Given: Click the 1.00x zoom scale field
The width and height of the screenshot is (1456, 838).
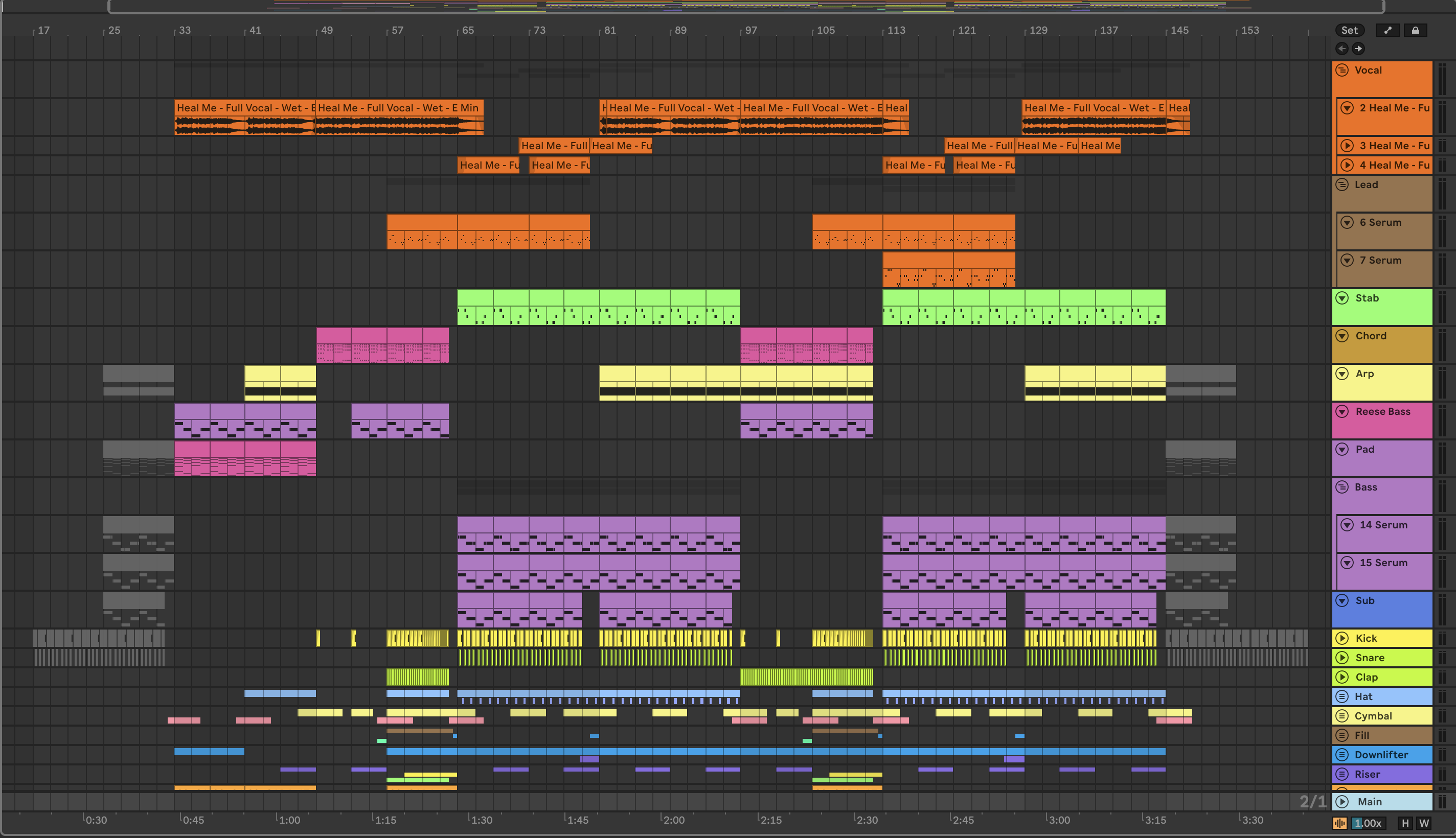Looking at the screenshot, I should click(1368, 823).
